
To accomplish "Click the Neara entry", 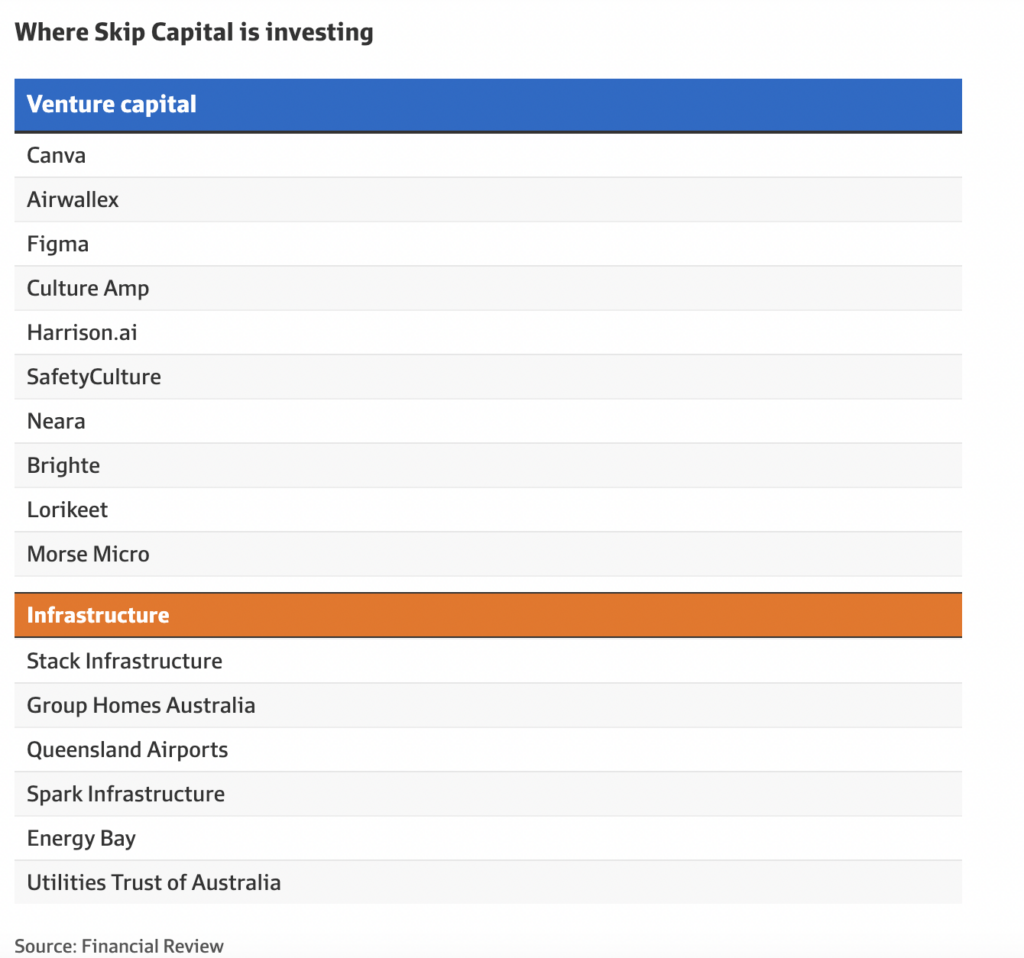I will pos(56,421).
